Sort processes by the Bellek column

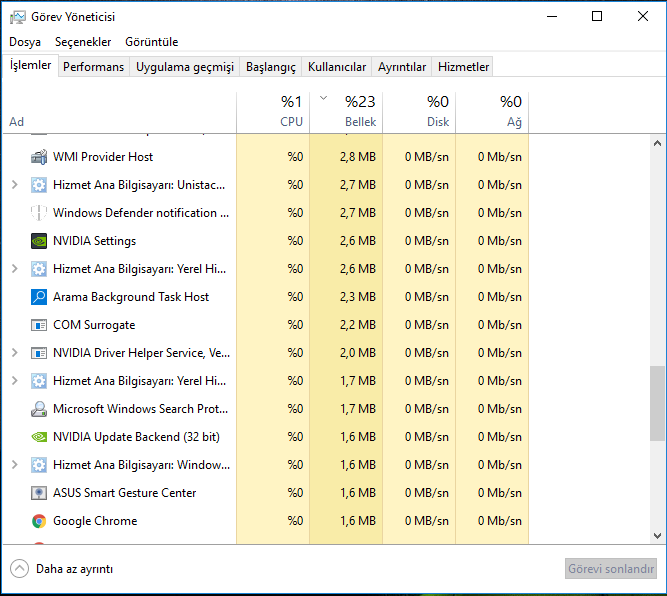[347, 111]
